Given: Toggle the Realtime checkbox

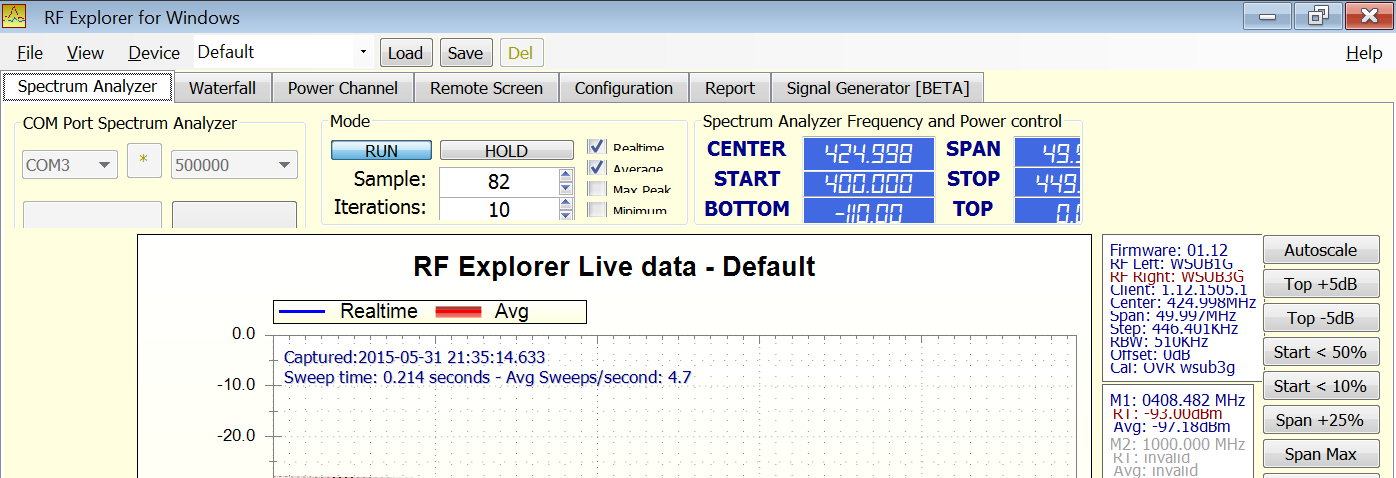Looking at the screenshot, I should coord(596,147).
